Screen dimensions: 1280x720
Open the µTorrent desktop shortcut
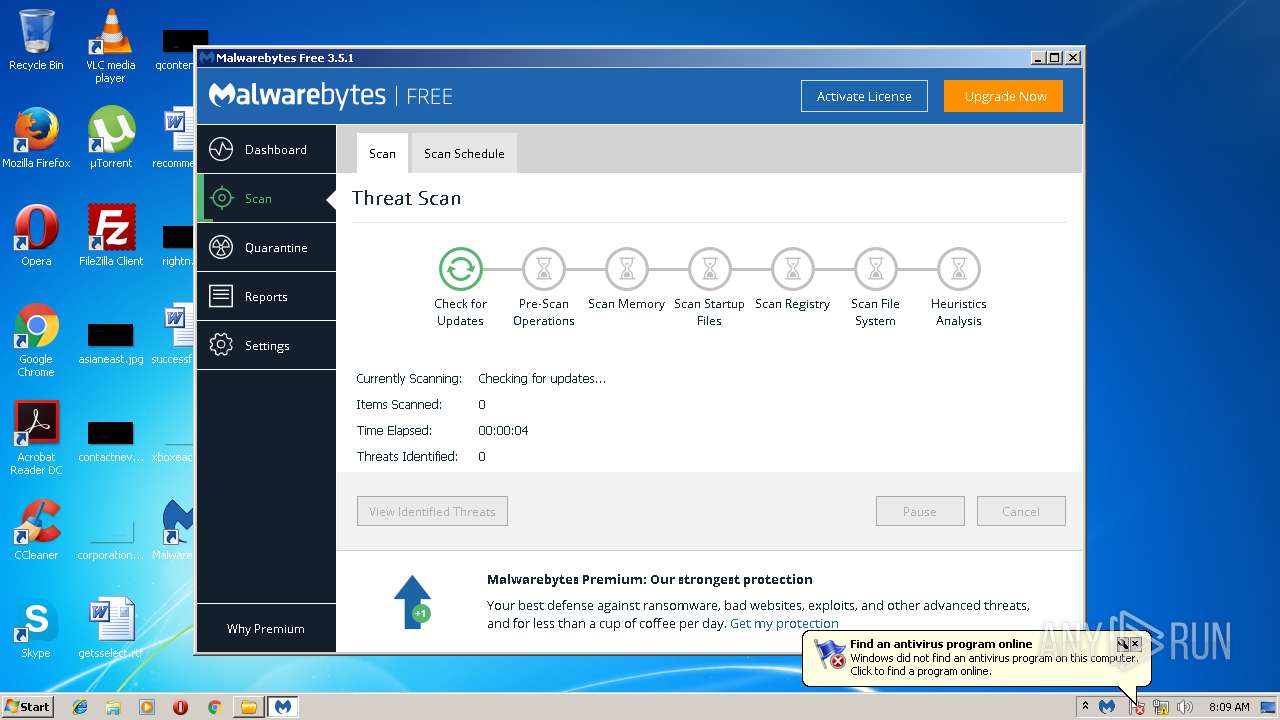coord(111,138)
